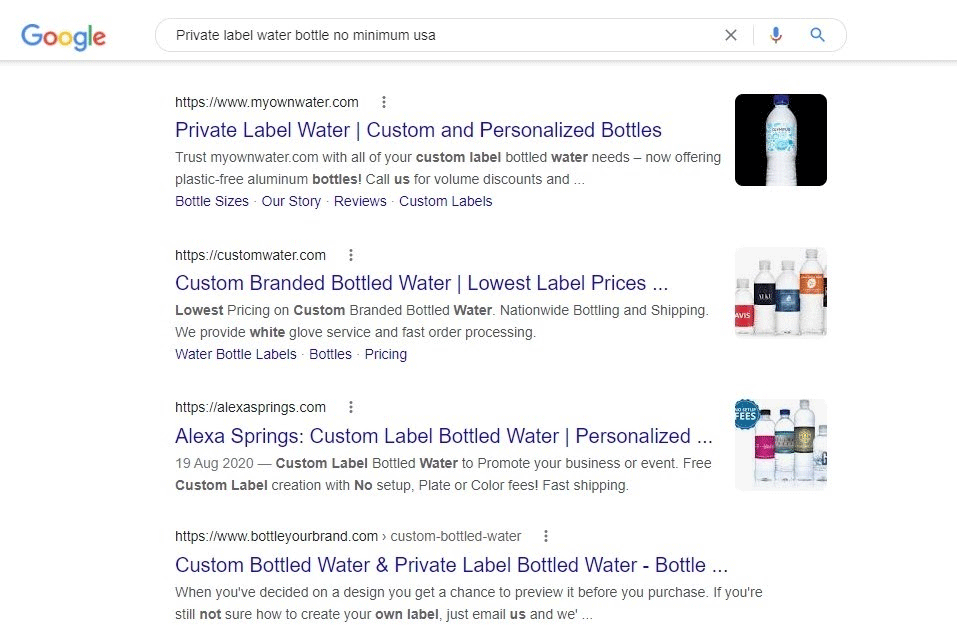Click the myownwater bottle thumbnail

pos(780,140)
